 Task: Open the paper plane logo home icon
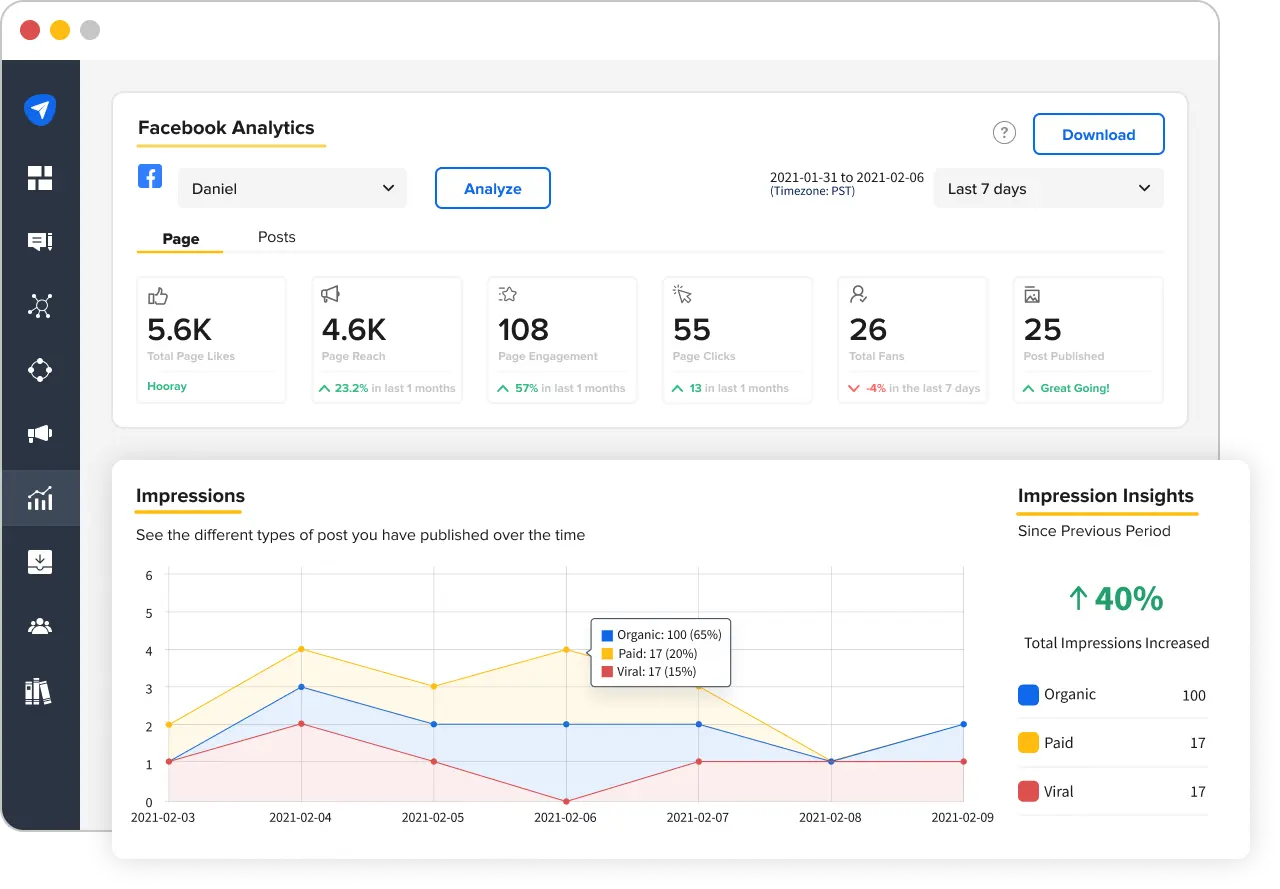(x=40, y=110)
